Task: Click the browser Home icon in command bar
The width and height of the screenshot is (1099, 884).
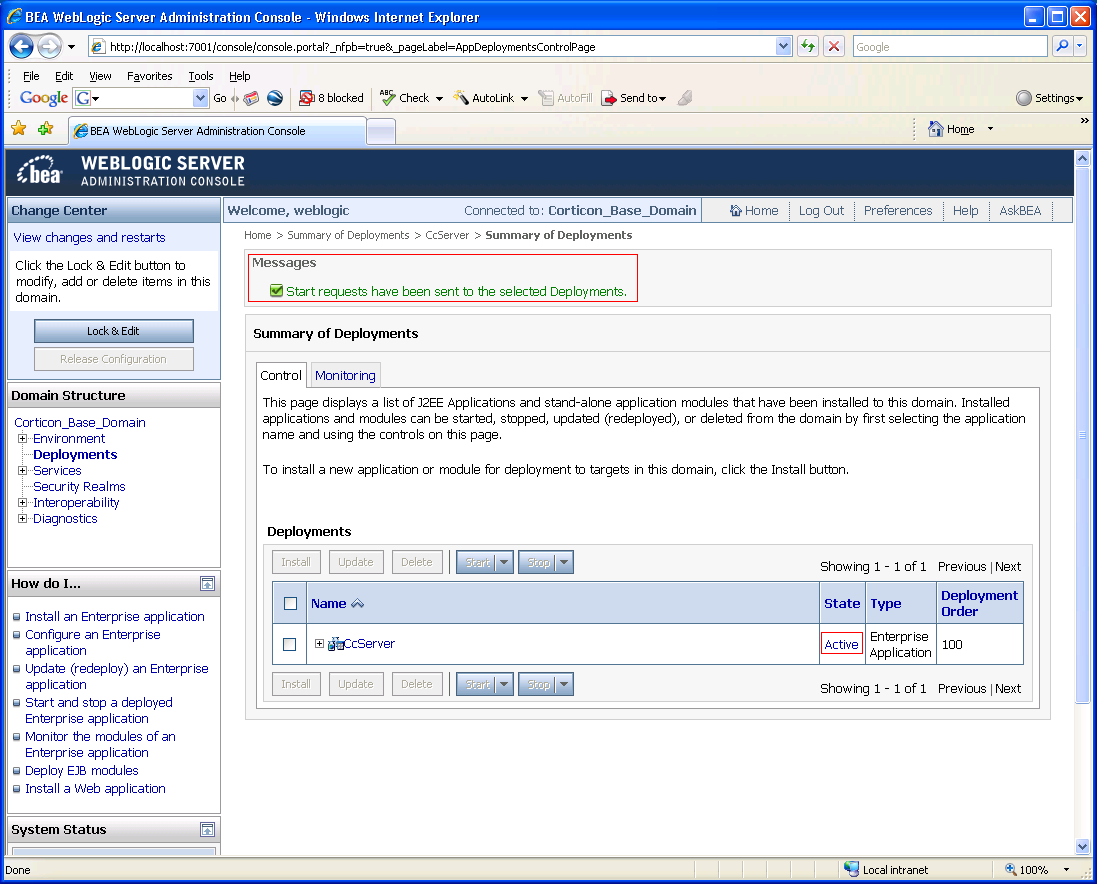Action: tap(936, 129)
